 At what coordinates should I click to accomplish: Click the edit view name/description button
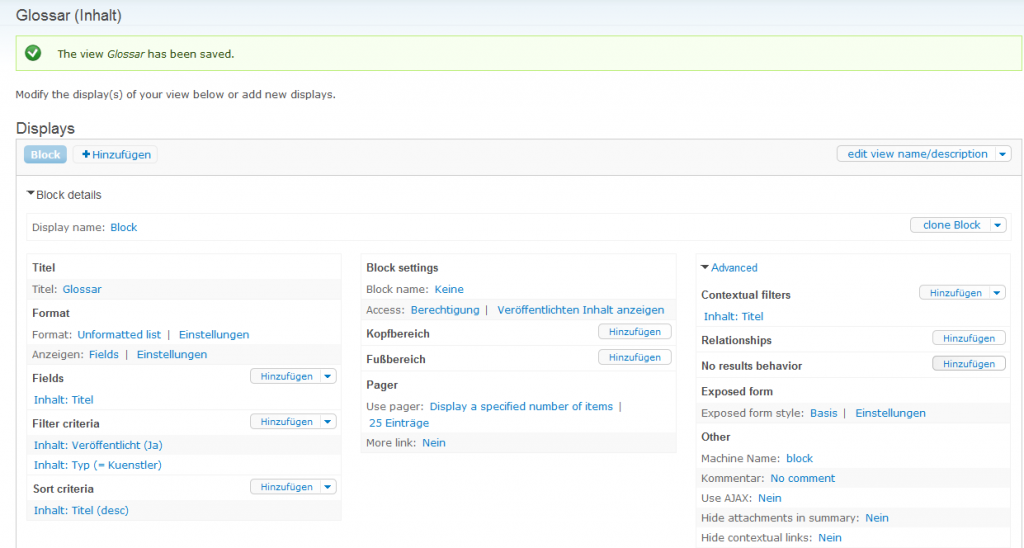click(x=916, y=154)
